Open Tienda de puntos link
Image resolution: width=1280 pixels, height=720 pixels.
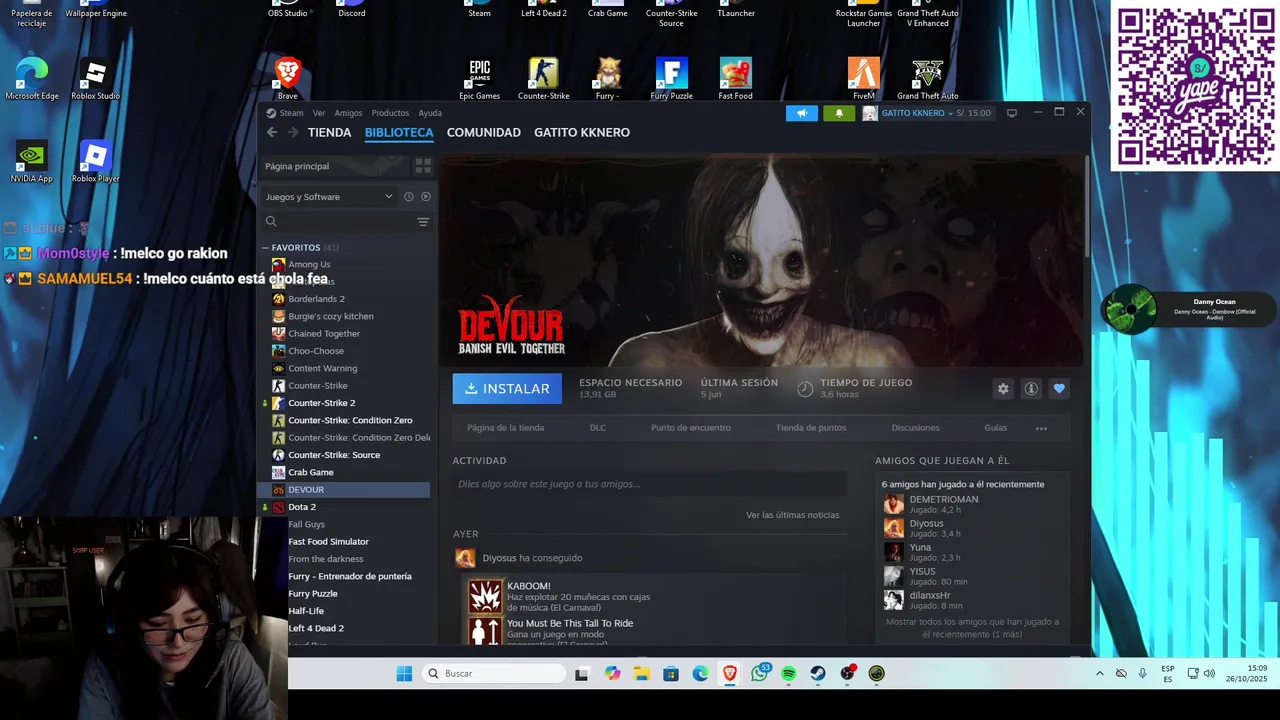[x=811, y=428]
